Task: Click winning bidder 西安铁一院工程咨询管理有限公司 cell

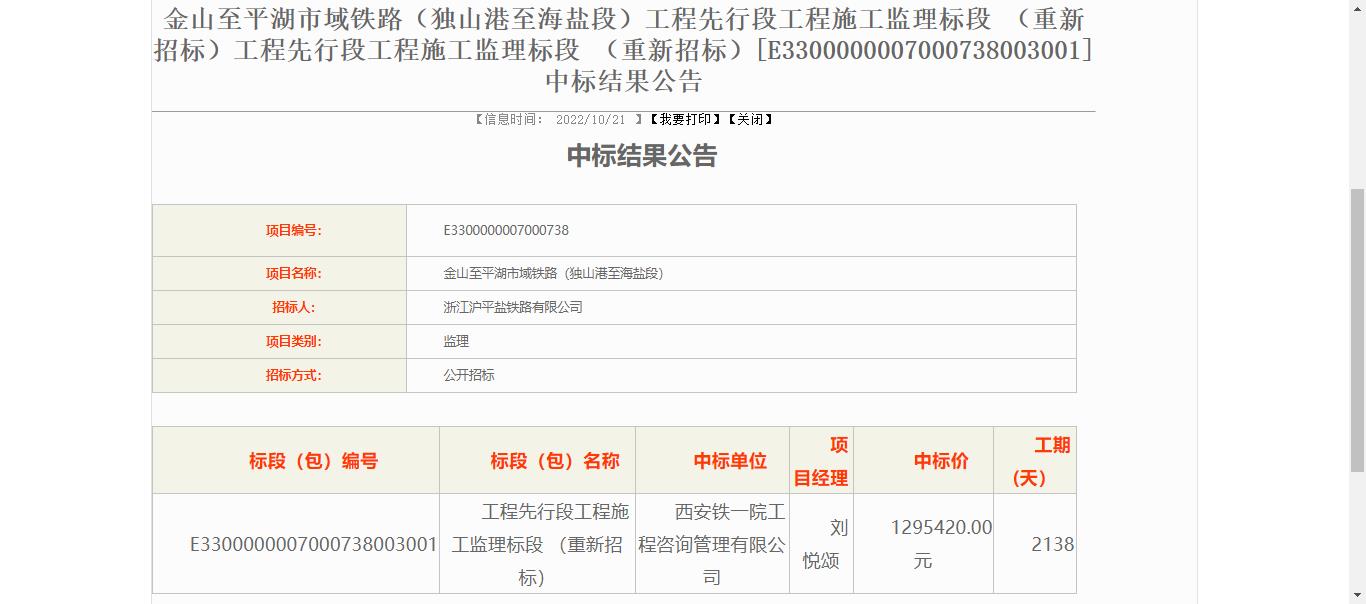Action: [x=712, y=545]
